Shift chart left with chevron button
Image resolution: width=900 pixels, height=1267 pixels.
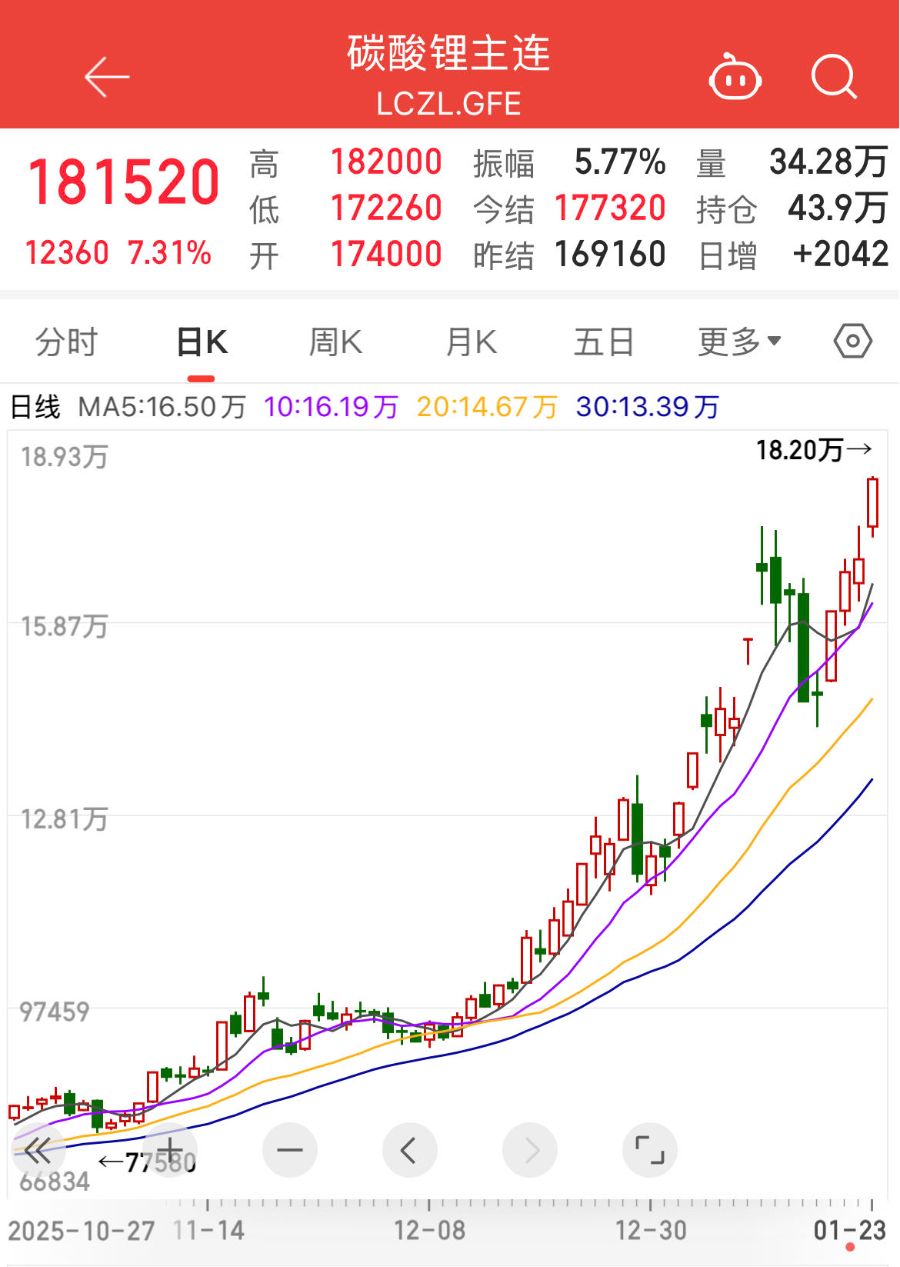tap(409, 1150)
